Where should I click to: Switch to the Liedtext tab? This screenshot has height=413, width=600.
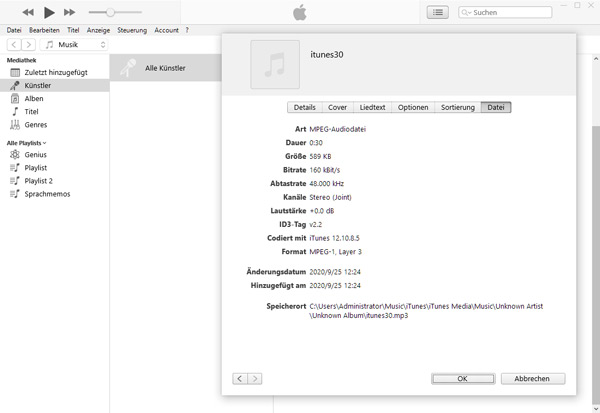(372, 108)
